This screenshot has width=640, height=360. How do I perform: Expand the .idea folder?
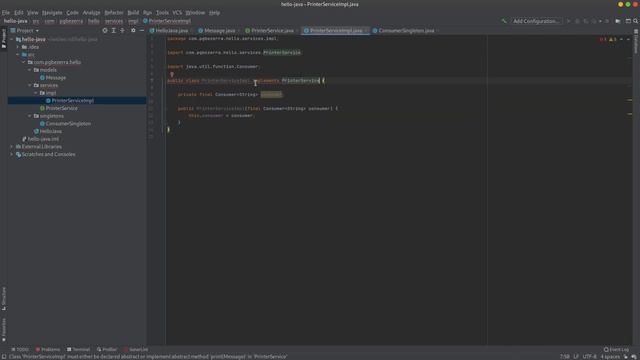pyautogui.click(x=18, y=47)
